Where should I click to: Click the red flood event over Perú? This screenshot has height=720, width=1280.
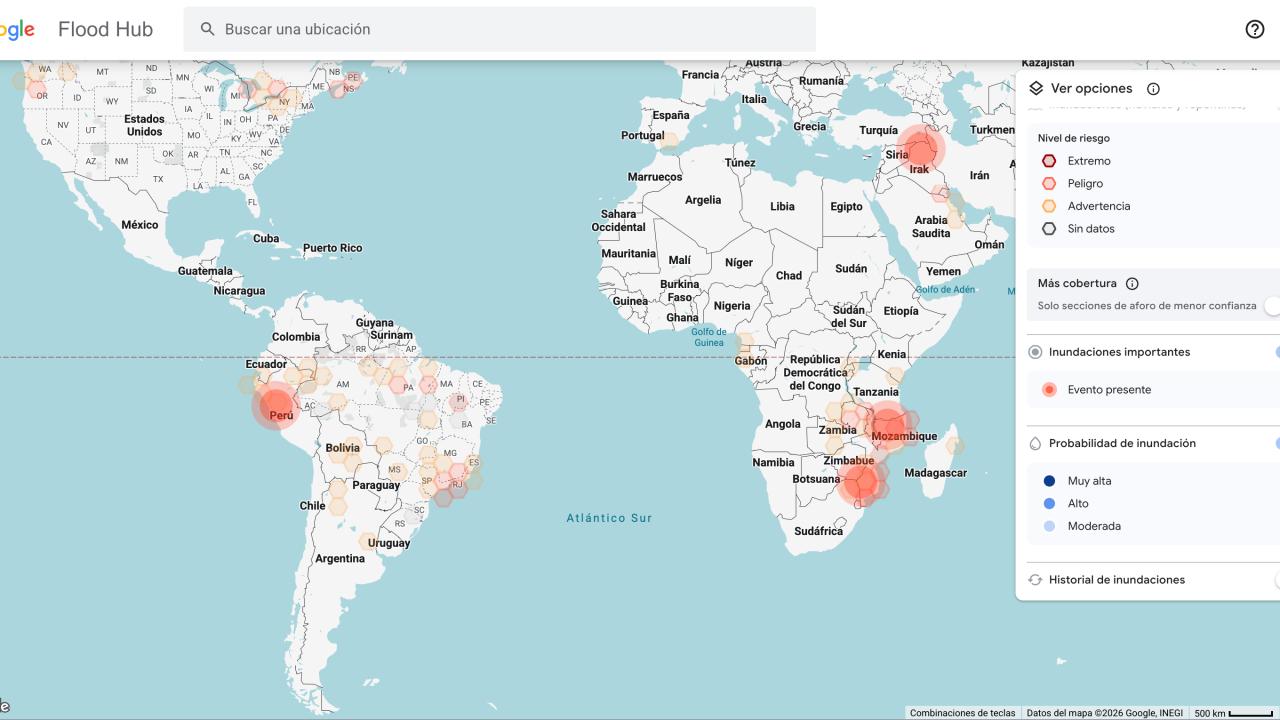pyautogui.click(x=277, y=407)
